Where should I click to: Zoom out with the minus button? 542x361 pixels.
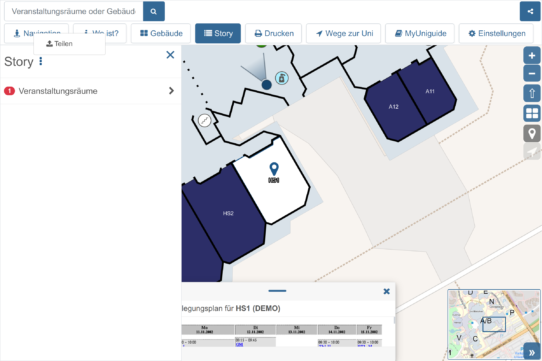tap(532, 74)
